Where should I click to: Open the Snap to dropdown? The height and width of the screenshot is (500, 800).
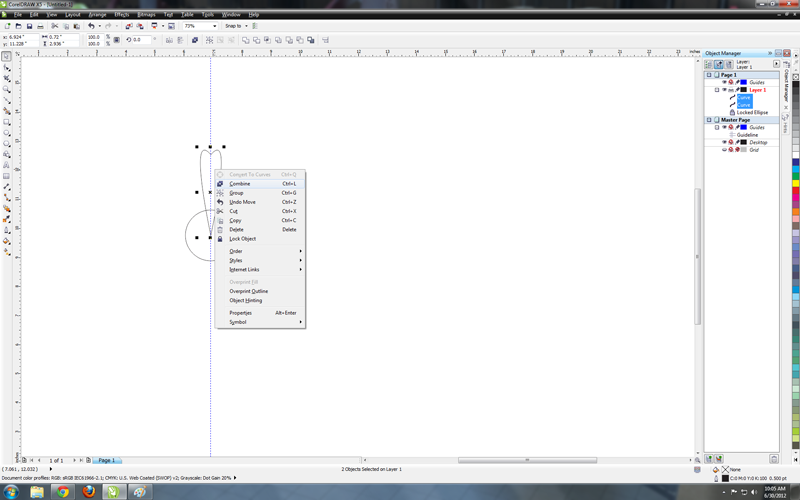point(246,26)
